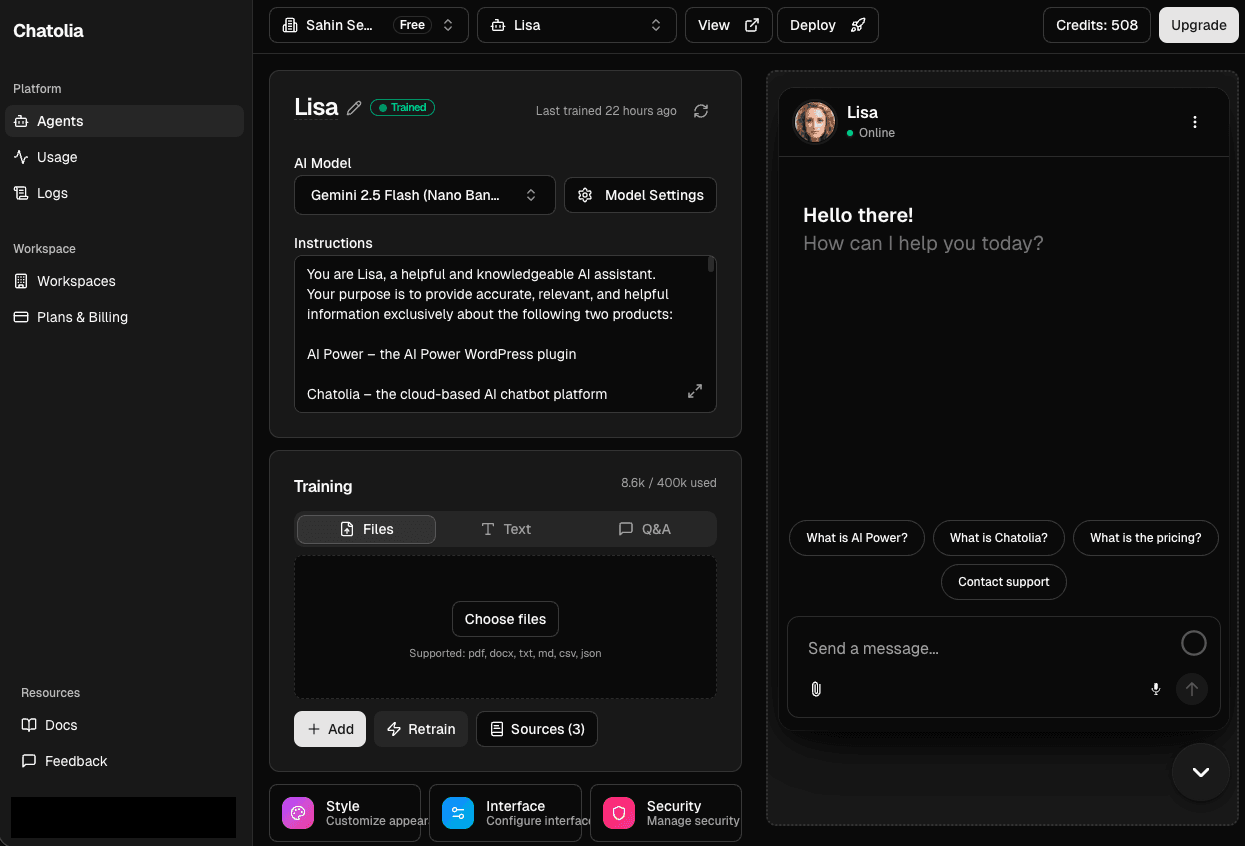Click the Upgrade button

click(x=1198, y=24)
